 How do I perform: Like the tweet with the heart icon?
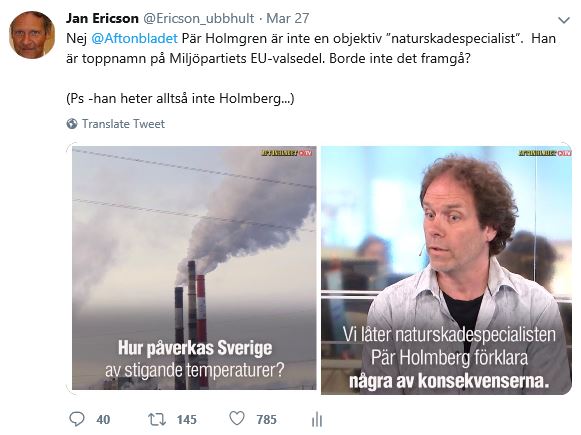(x=237, y=419)
